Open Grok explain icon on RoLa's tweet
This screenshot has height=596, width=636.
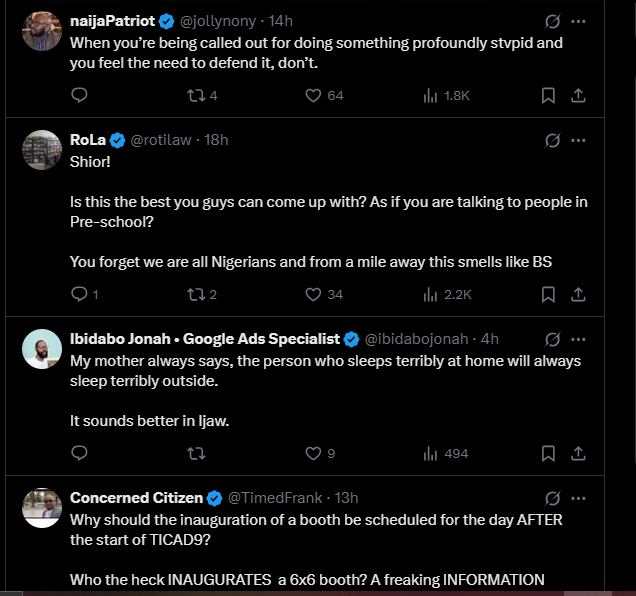(552, 140)
